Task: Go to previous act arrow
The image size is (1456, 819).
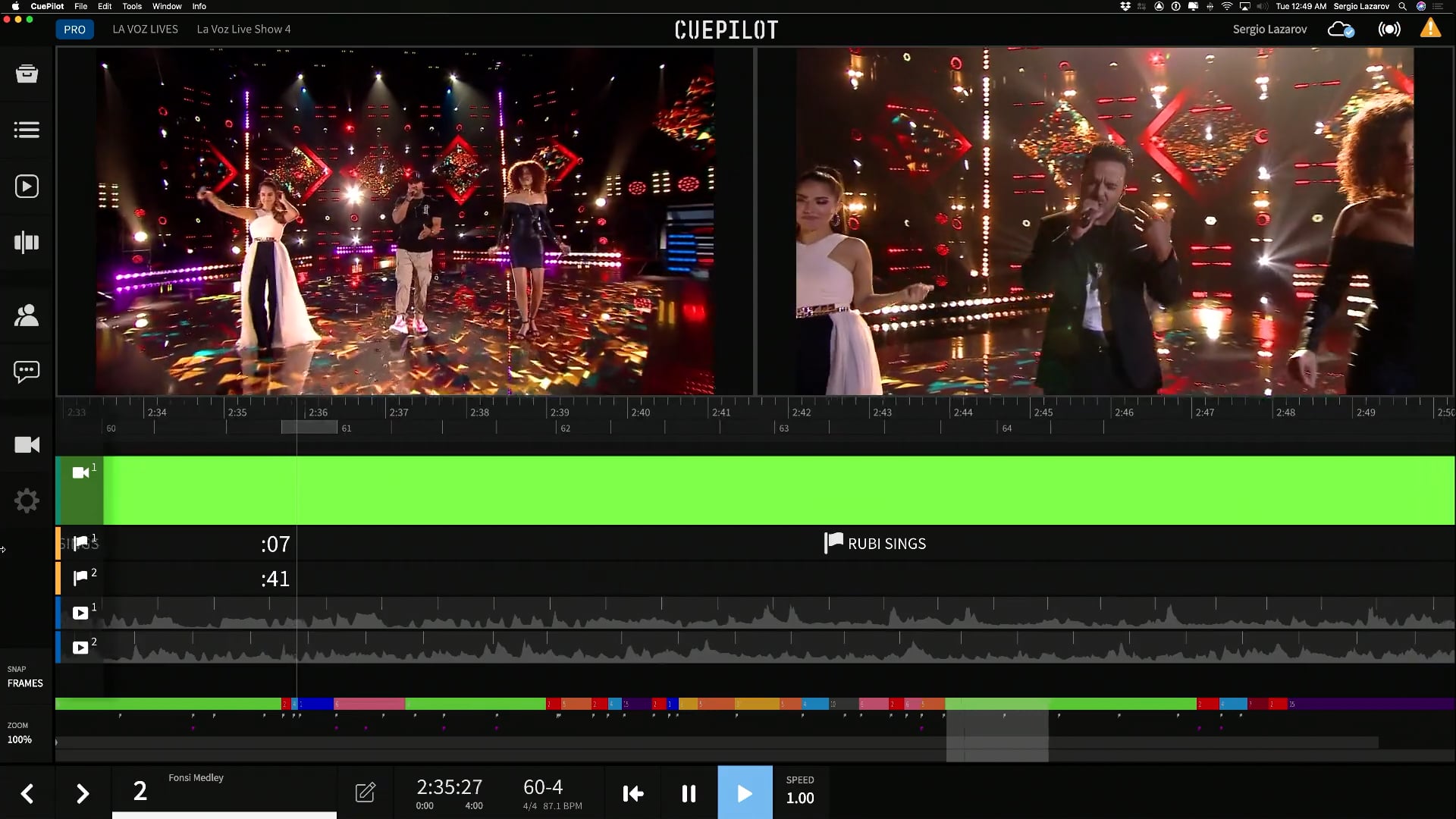Action: click(27, 794)
